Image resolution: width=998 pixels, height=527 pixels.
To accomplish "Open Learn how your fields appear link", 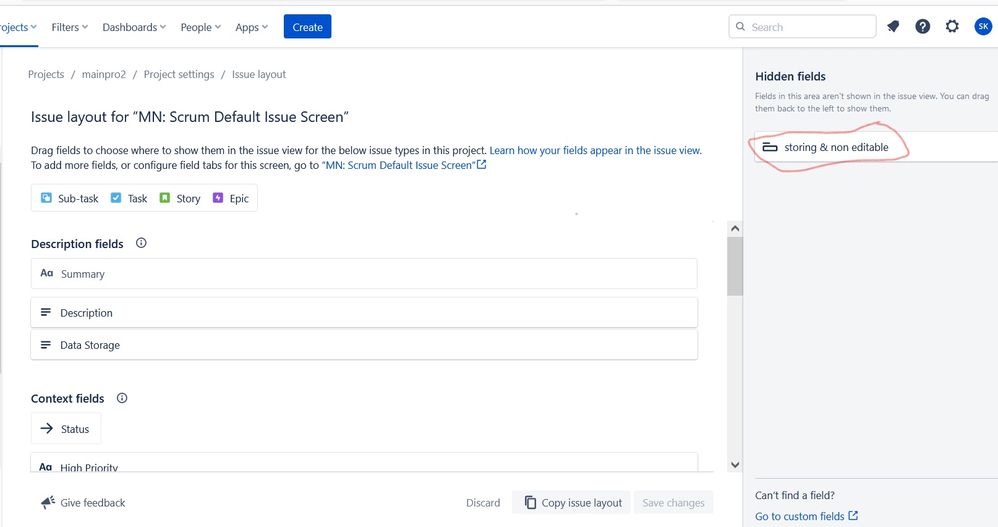I will pyautogui.click(x=595, y=150).
